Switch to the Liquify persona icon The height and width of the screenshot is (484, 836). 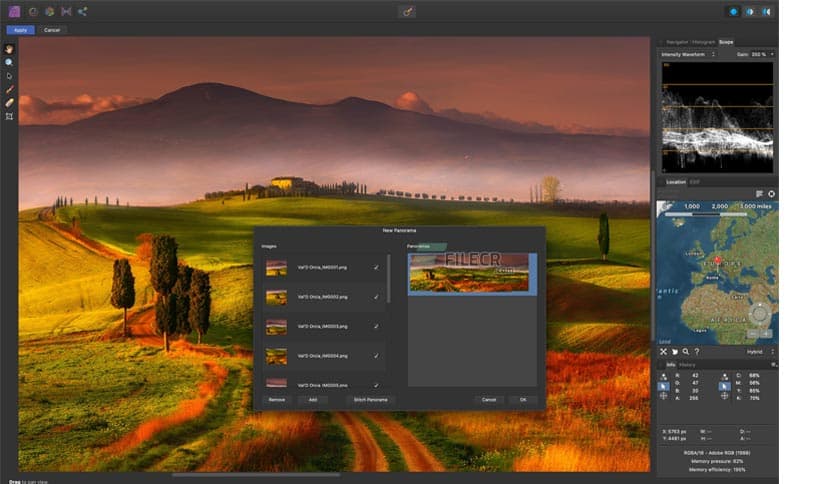click(x=33, y=11)
